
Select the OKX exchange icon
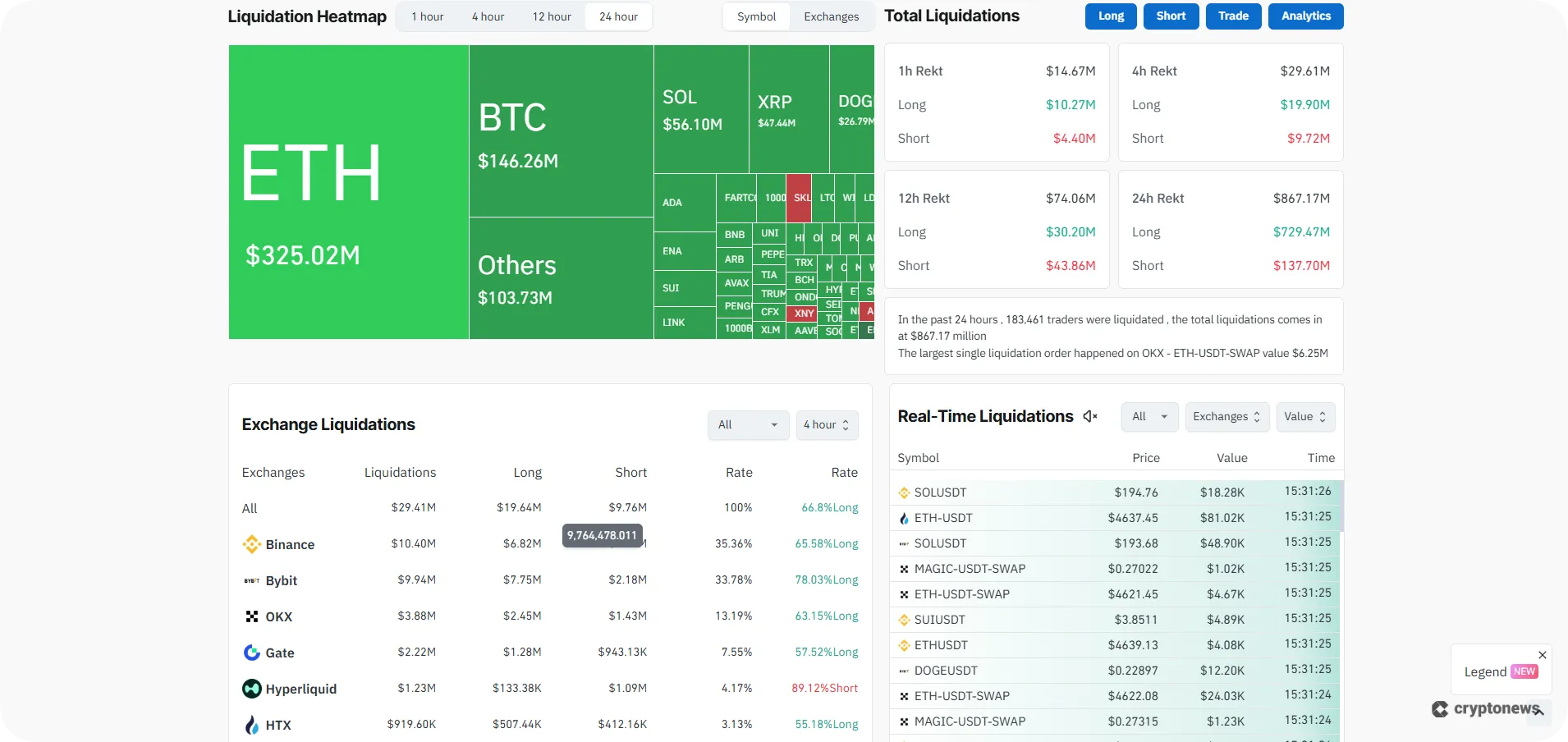[x=251, y=616]
